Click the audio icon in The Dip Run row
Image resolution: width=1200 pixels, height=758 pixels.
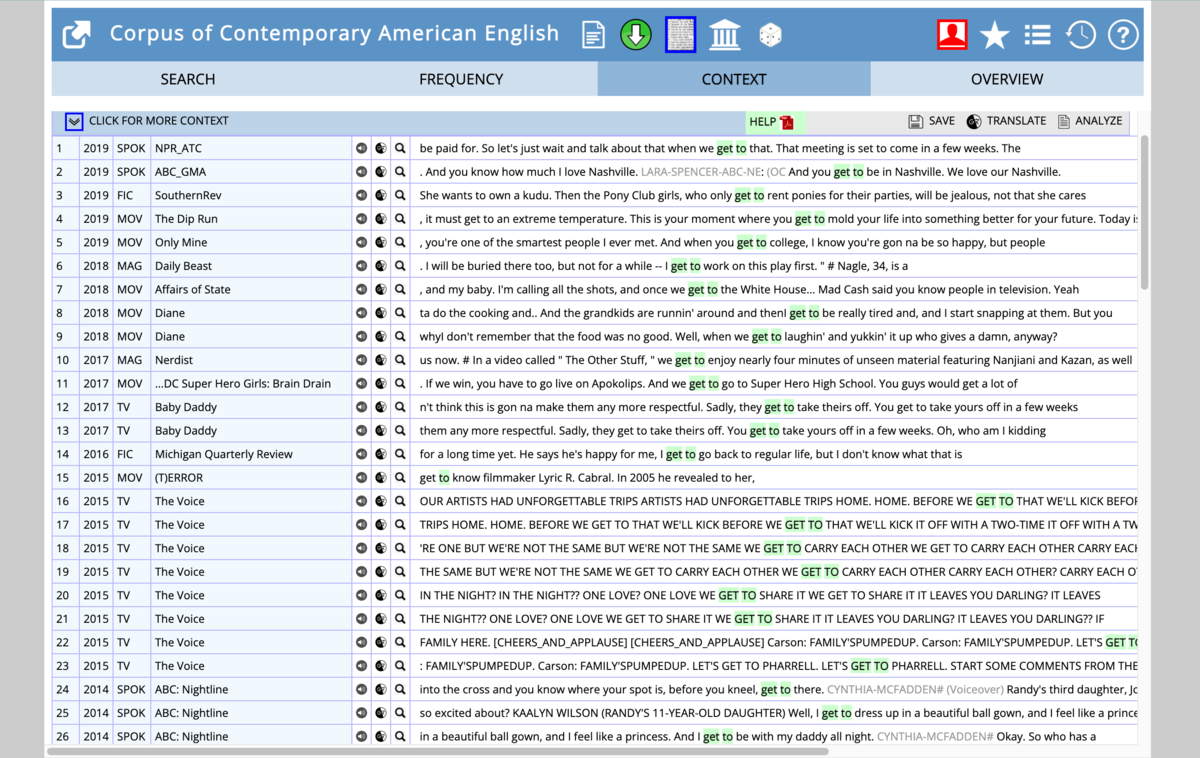tap(362, 219)
